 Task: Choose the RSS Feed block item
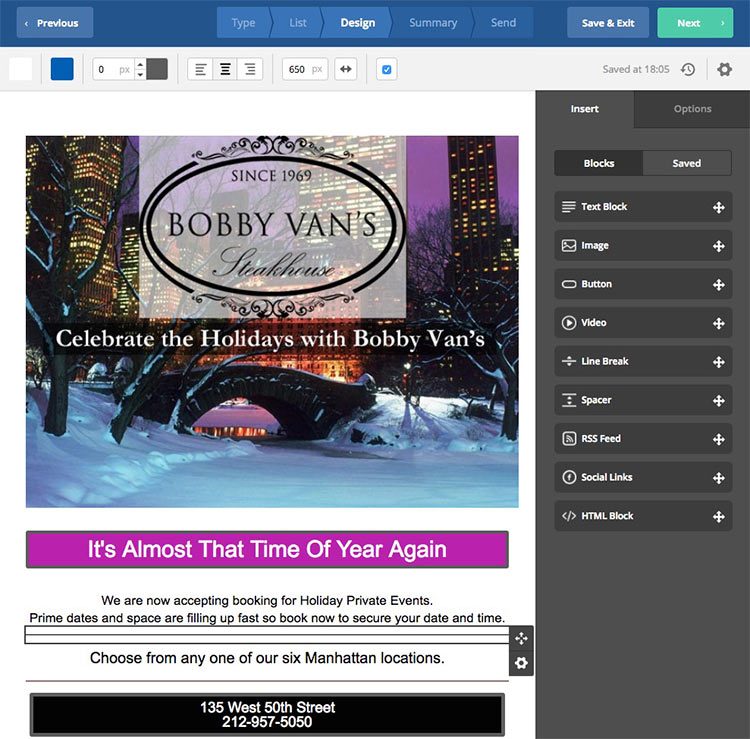pyautogui.click(x=643, y=439)
